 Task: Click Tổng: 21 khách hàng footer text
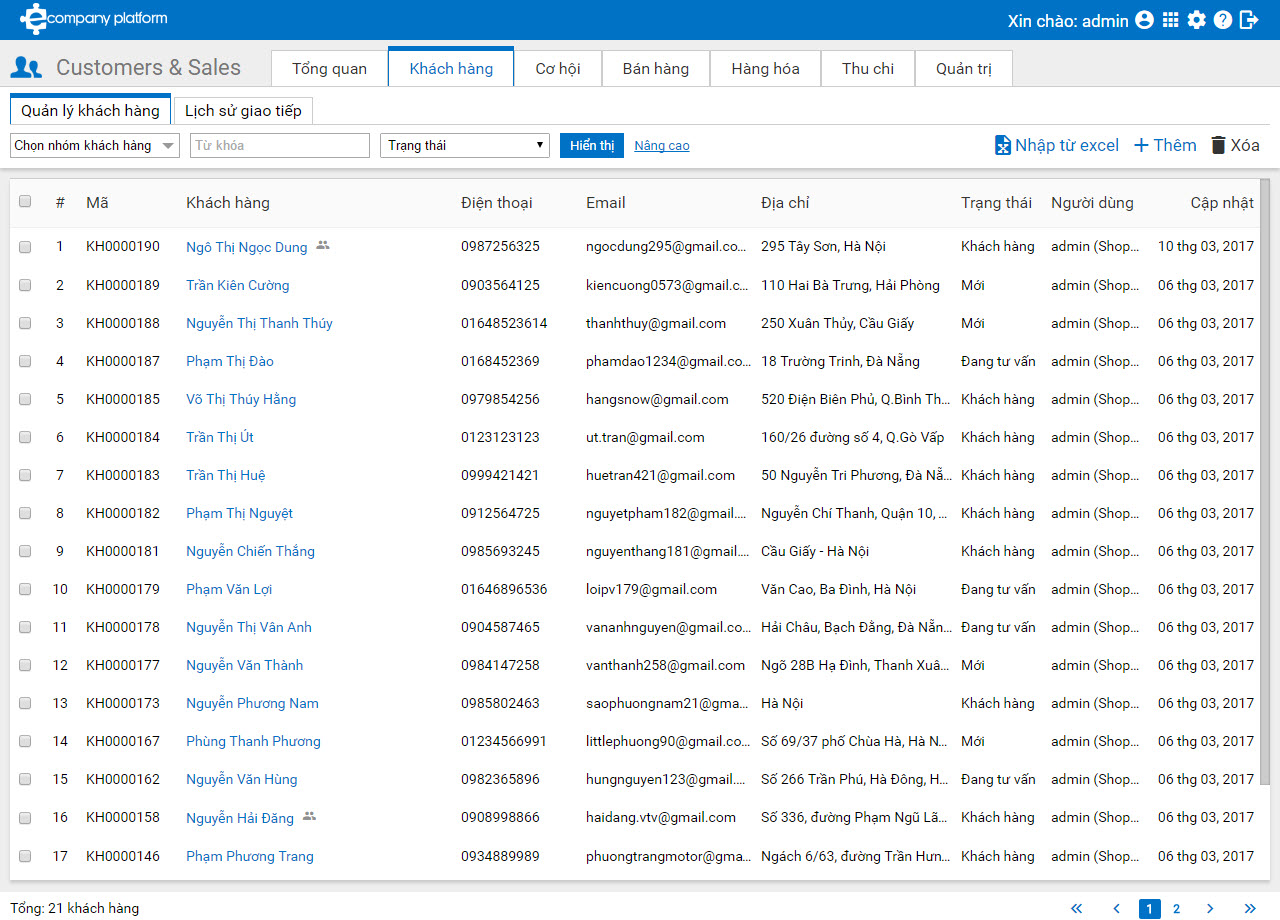(x=75, y=908)
